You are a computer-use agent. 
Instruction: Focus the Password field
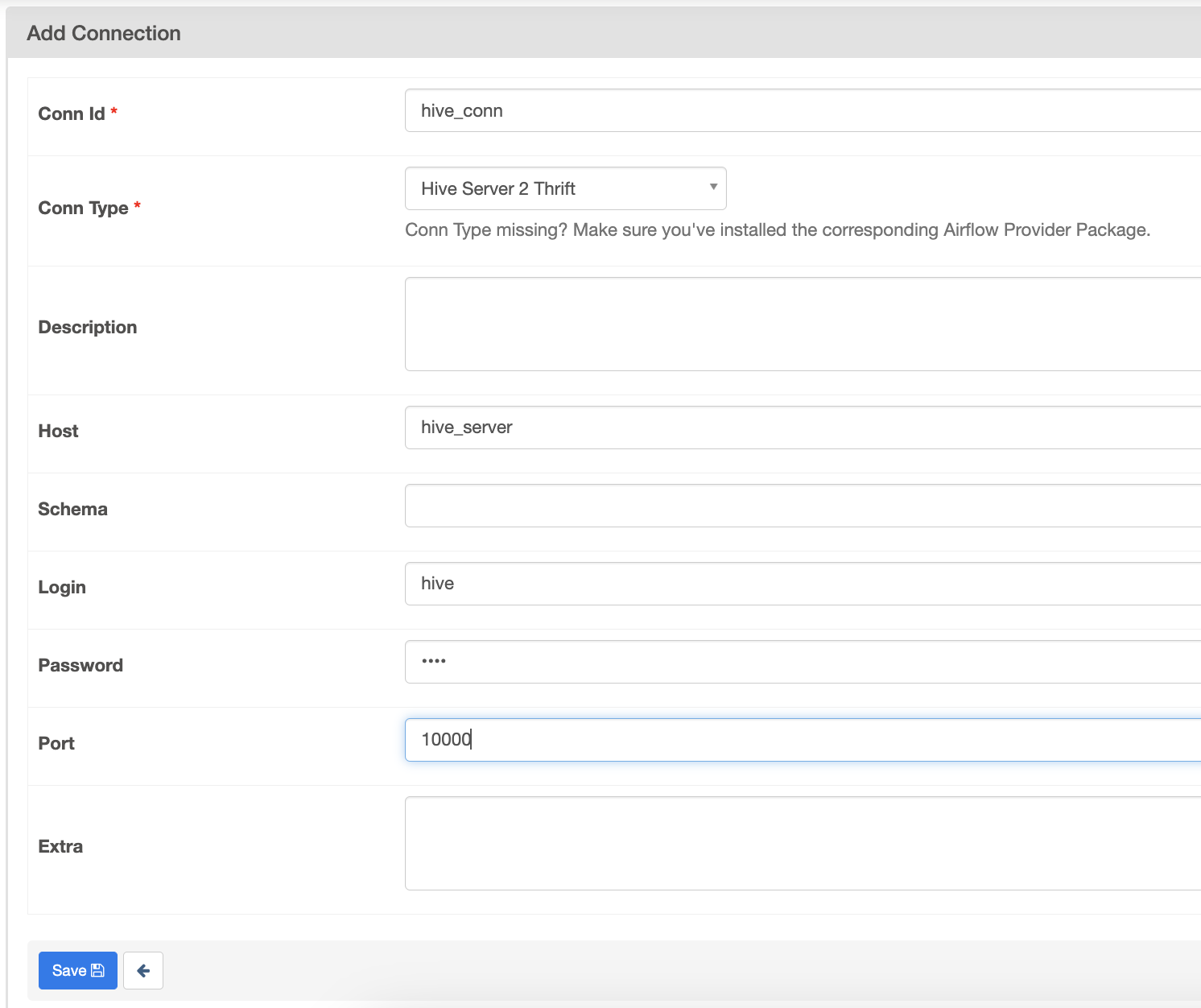point(803,662)
